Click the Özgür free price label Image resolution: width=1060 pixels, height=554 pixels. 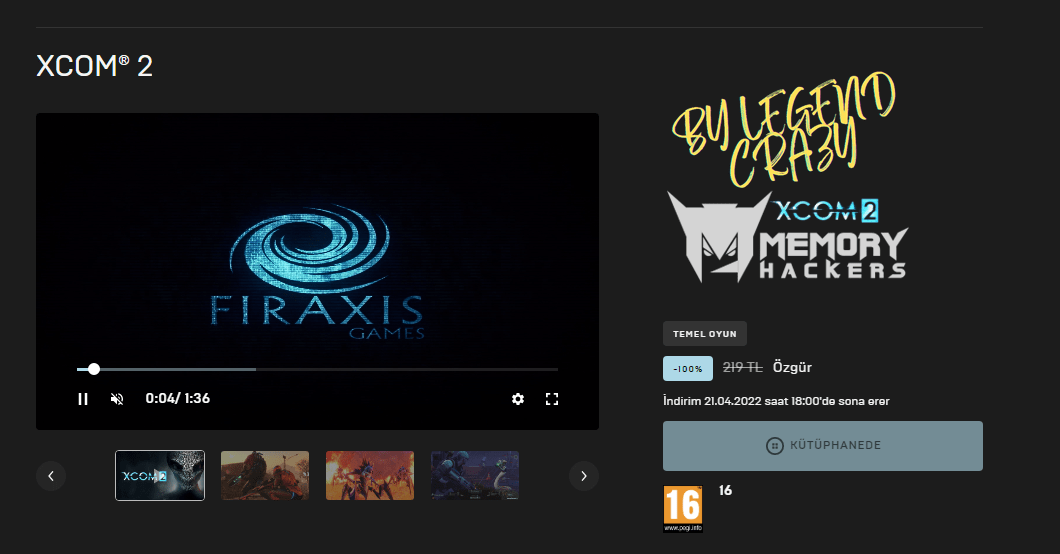pos(792,368)
